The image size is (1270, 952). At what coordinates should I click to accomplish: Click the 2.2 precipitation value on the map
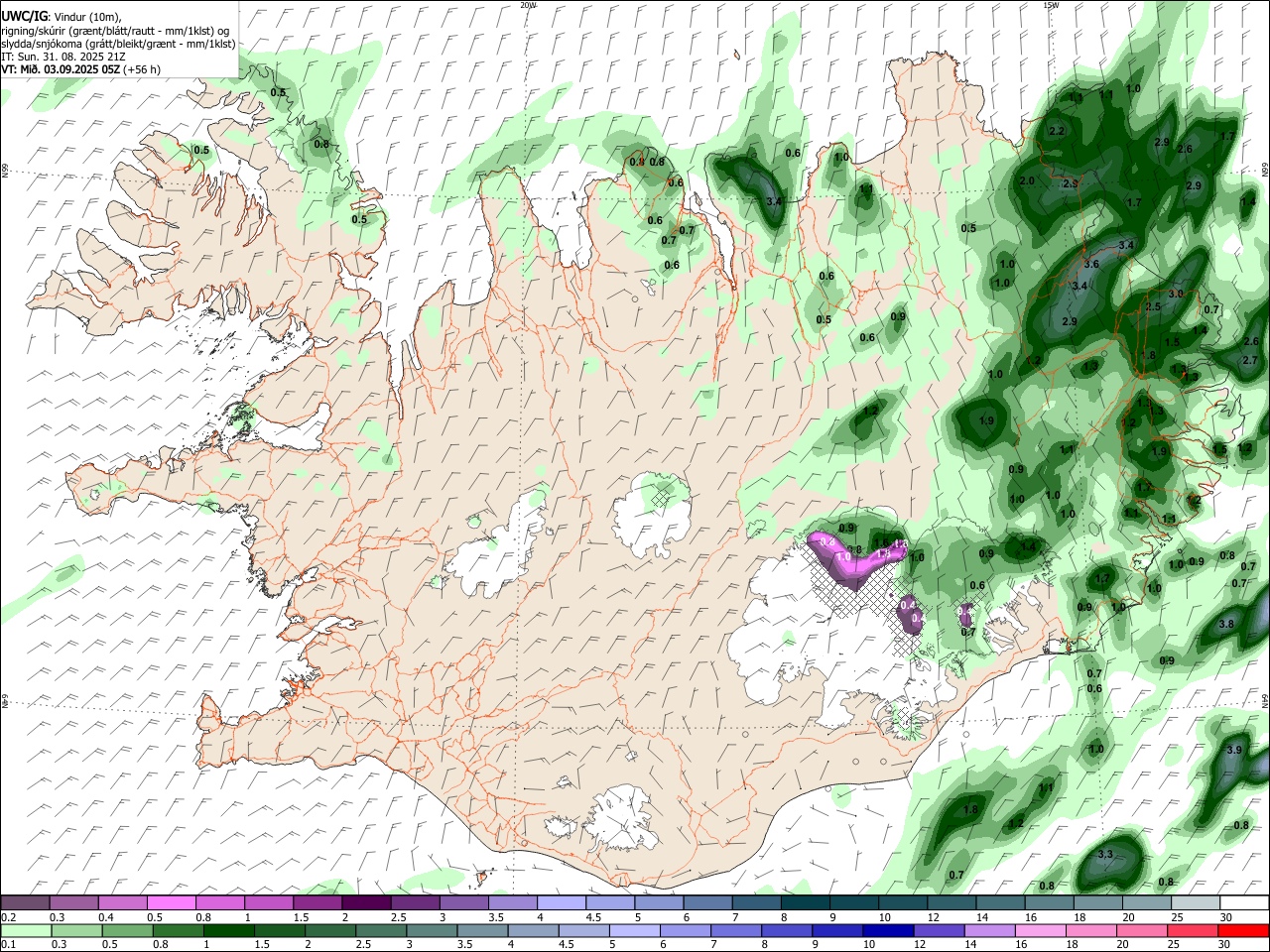coord(1057,131)
